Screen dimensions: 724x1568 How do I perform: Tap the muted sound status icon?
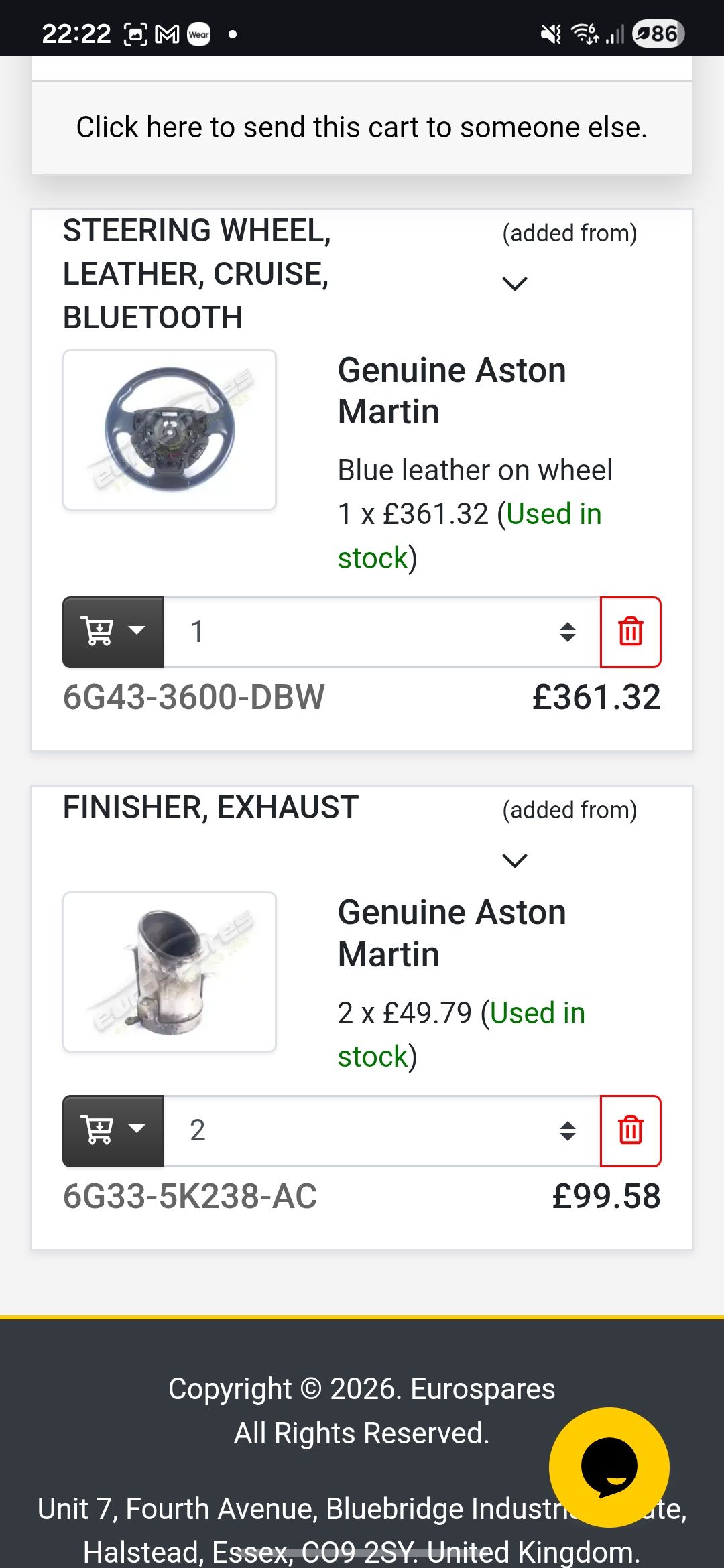550,34
